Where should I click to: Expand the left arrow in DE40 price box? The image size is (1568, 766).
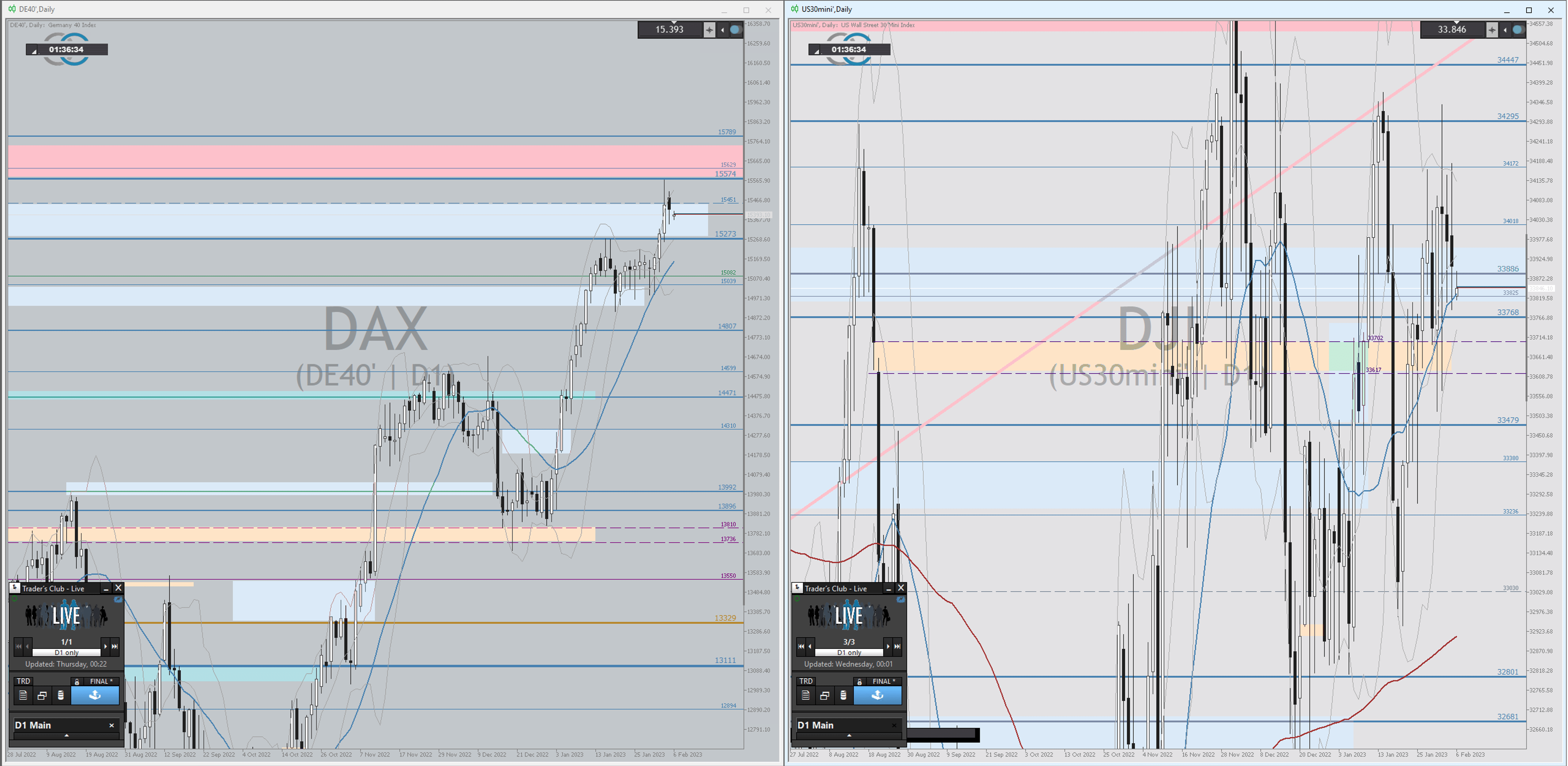(x=722, y=29)
